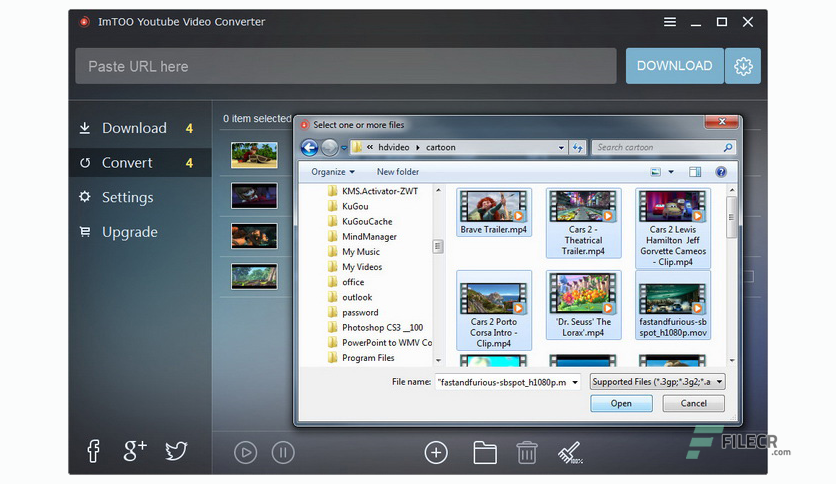This screenshot has width=836, height=484.
Task: Click the broom clear list icon
Action: tap(569, 453)
